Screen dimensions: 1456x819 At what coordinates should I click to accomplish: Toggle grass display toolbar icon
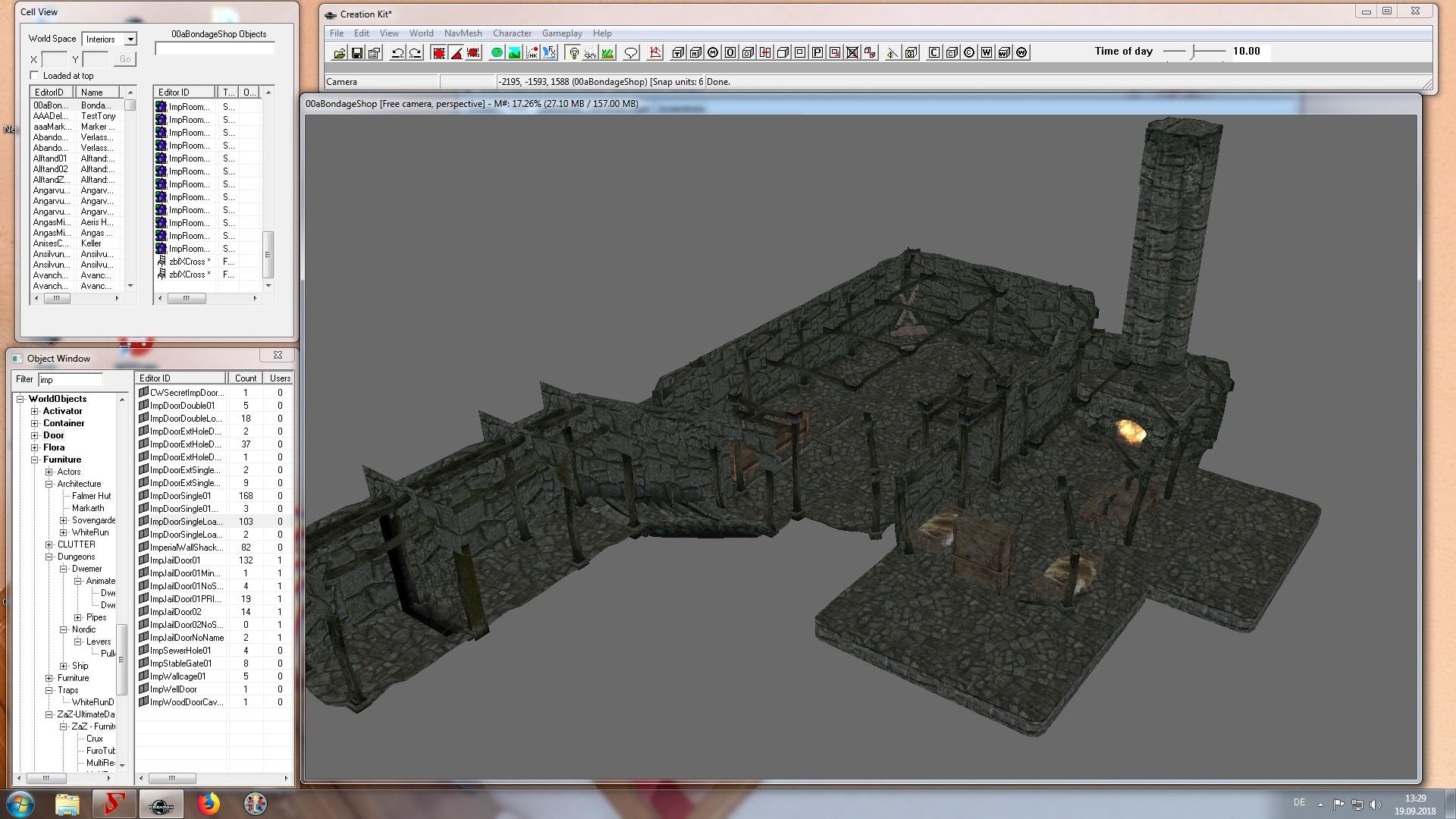pos(607,52)
